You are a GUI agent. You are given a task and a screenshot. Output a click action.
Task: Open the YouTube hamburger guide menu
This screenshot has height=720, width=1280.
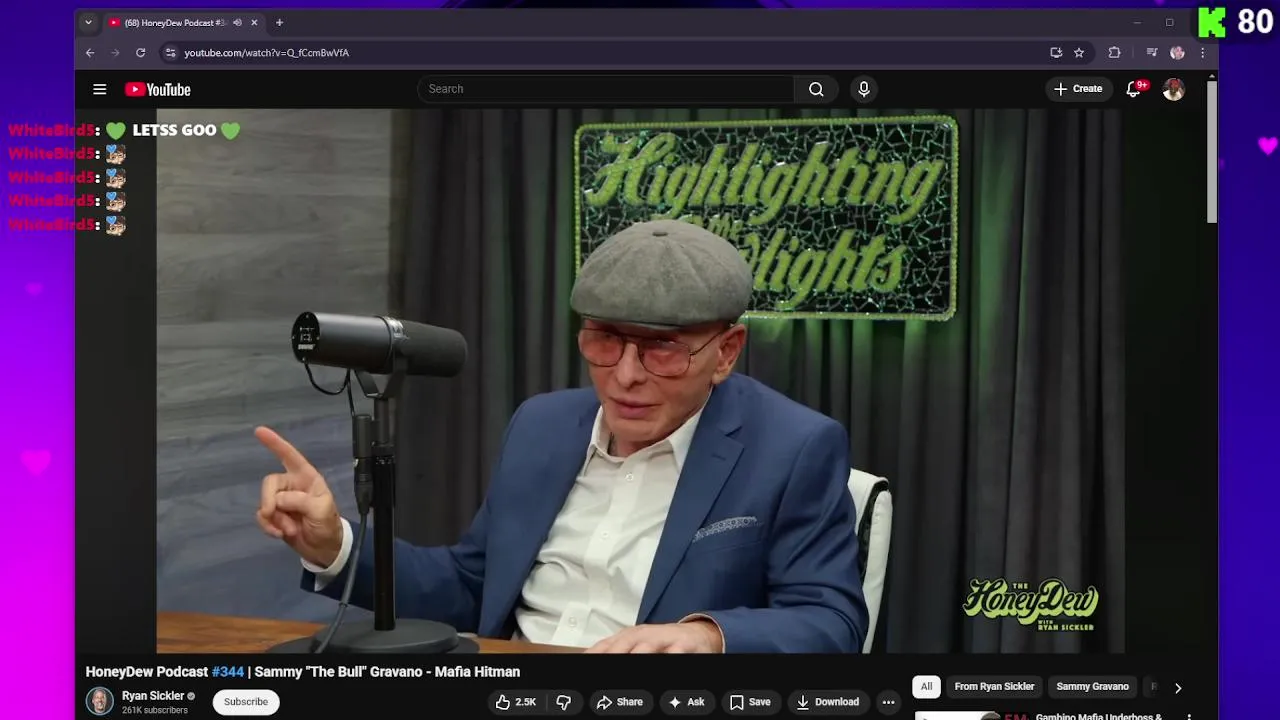pyautogui.click(x=100, y=90)
